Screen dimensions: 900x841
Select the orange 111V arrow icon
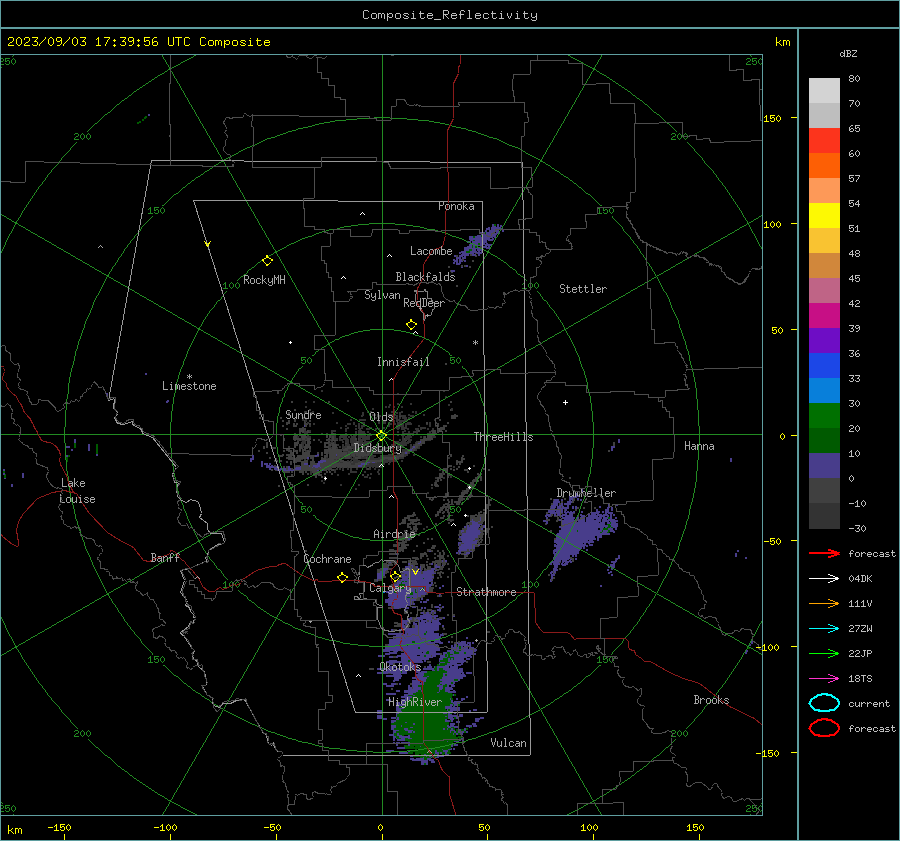(824, 603)
